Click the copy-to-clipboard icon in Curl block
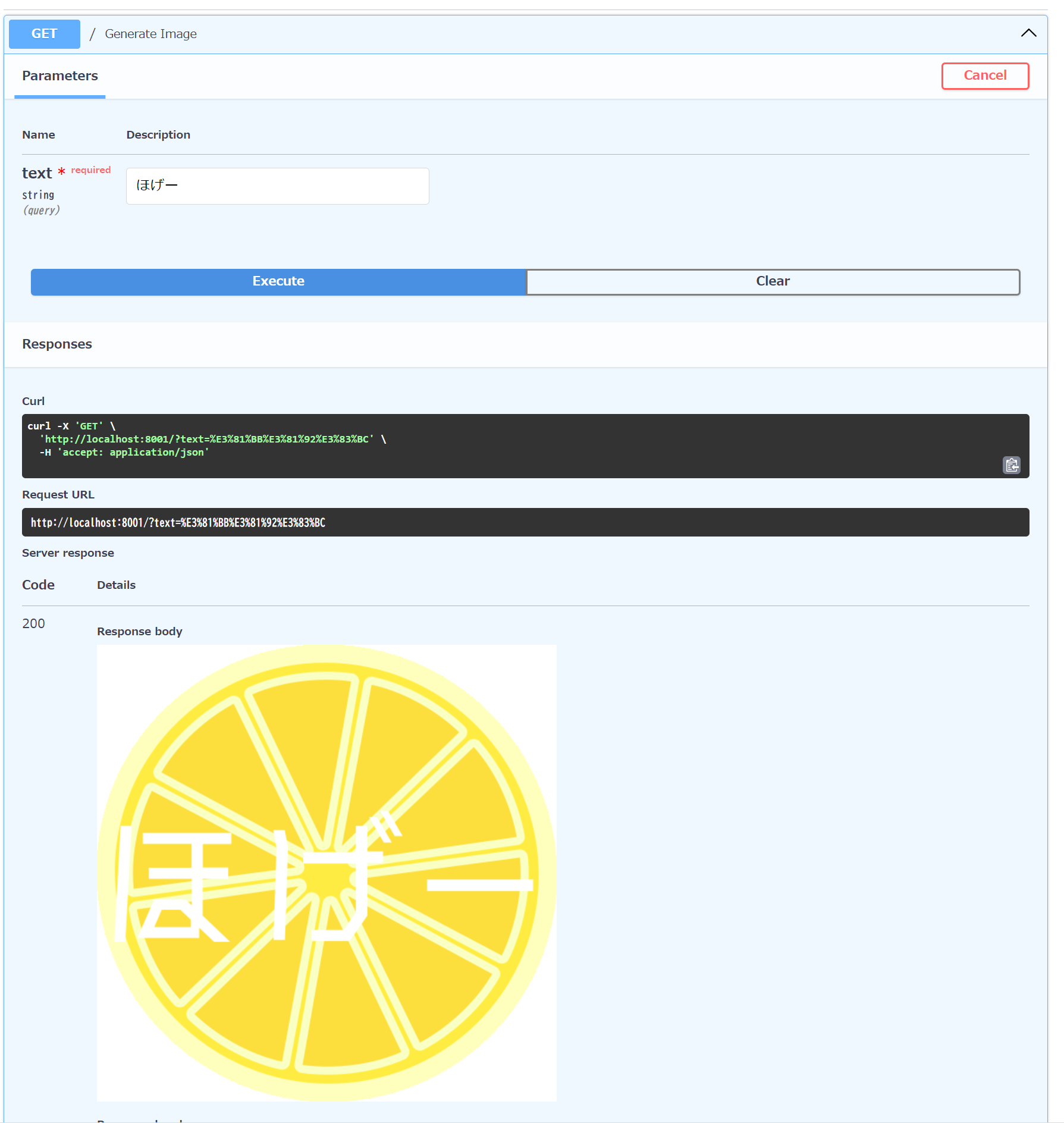 [1012, 465]
